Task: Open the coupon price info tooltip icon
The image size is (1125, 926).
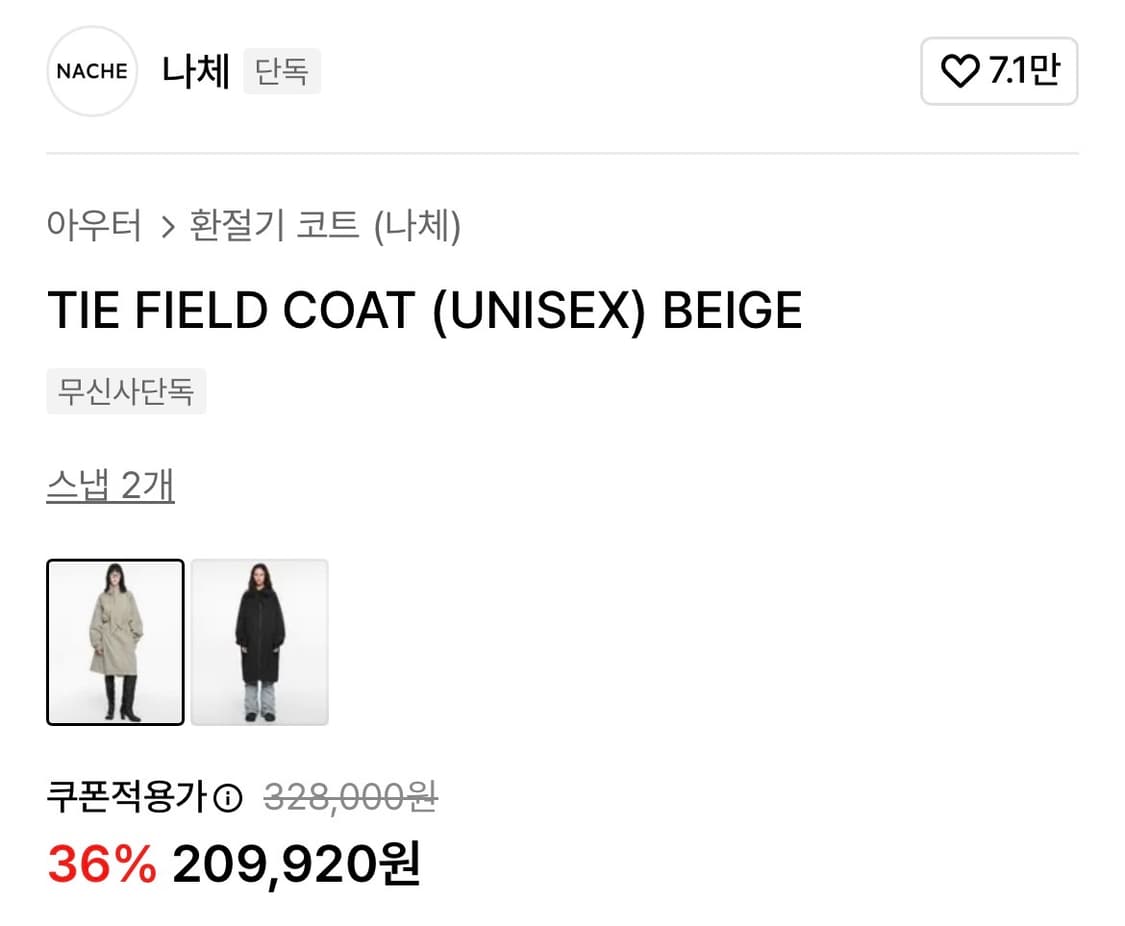Action: coord(230,795)
